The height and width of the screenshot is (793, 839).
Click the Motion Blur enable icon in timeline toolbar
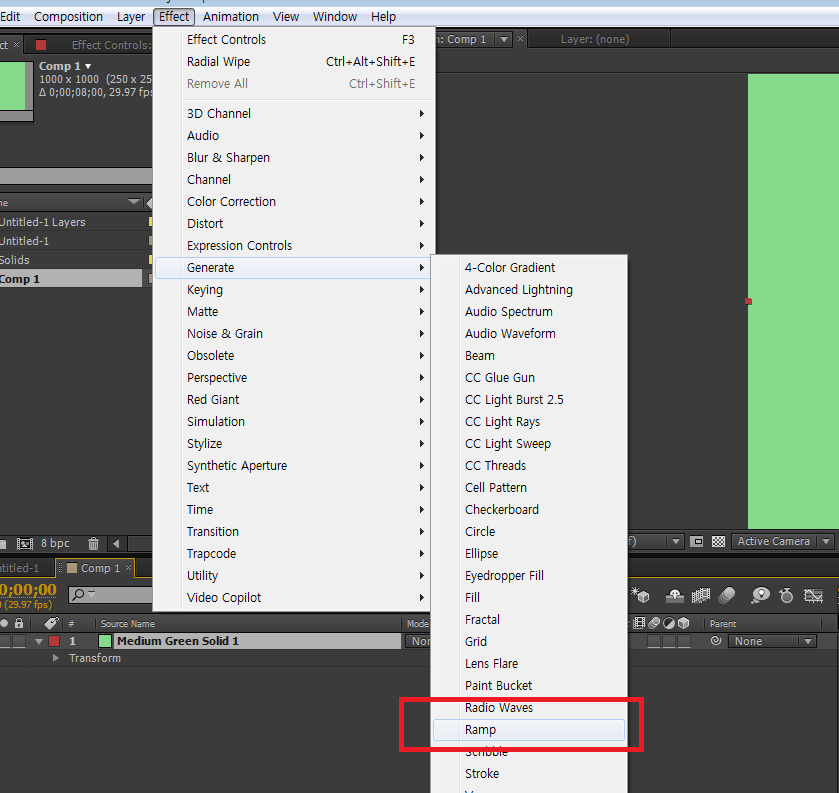[727, 595]
